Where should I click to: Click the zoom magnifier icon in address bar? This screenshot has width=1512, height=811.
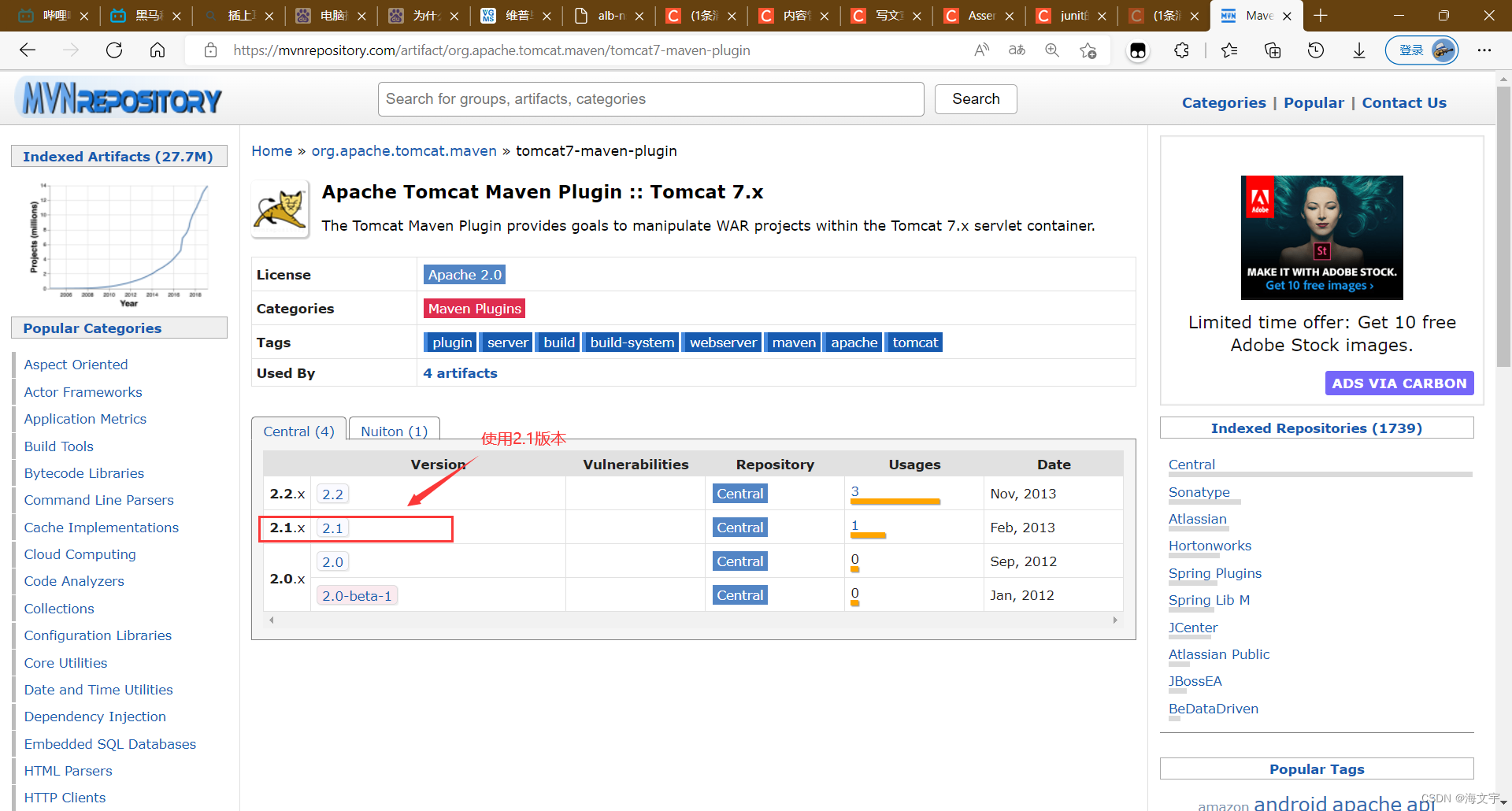(1052, 50)
